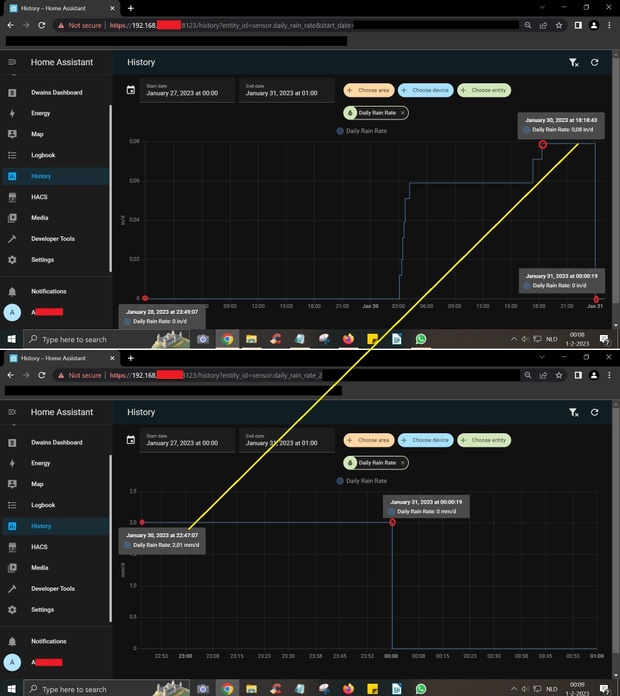Image resolution: width=620 pixels, height=696 pixels.
Task: Refresh history in the upper window
Action: click(595, 63)
